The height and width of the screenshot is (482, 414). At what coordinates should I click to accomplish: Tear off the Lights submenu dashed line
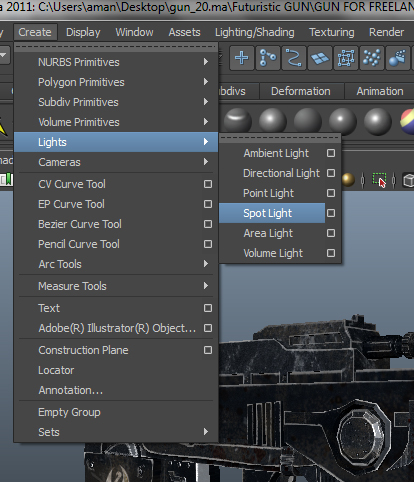[x=279, y=137]
